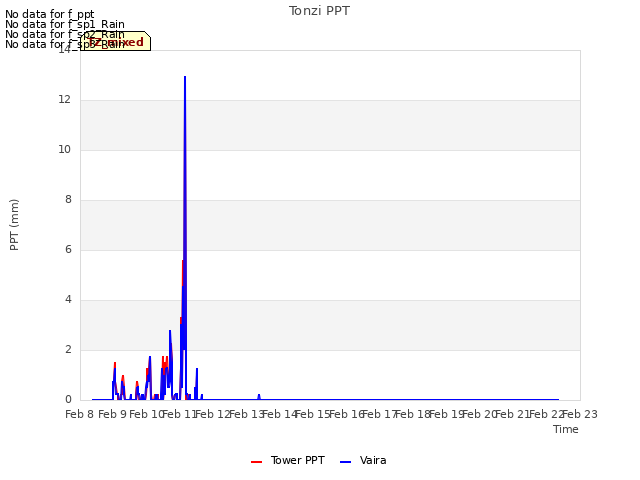Viewport: 640px width, 480px height.
Task: Click the Feb 14 x-axis tick label
Action: 279,414
